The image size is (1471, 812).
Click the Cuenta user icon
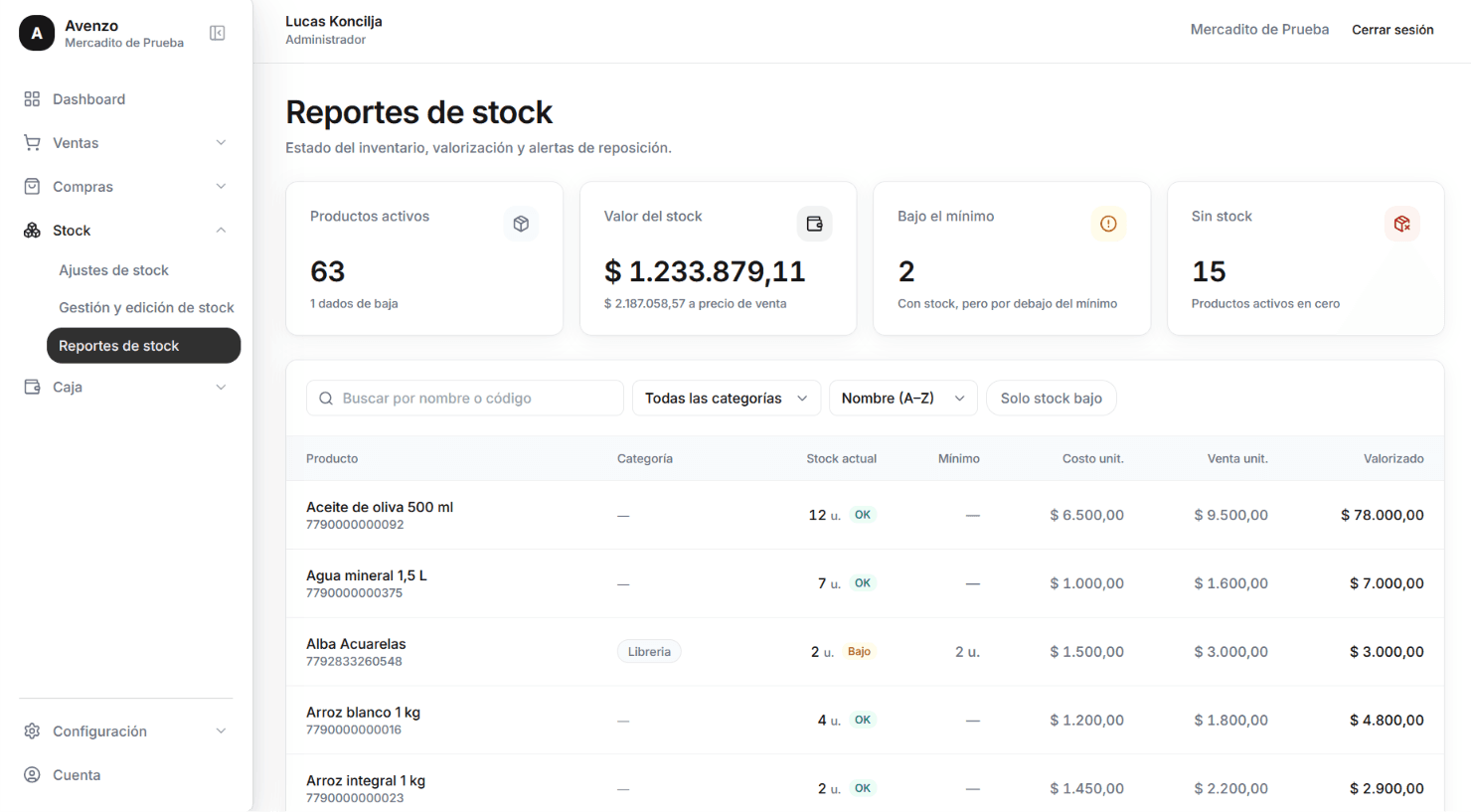32,775
